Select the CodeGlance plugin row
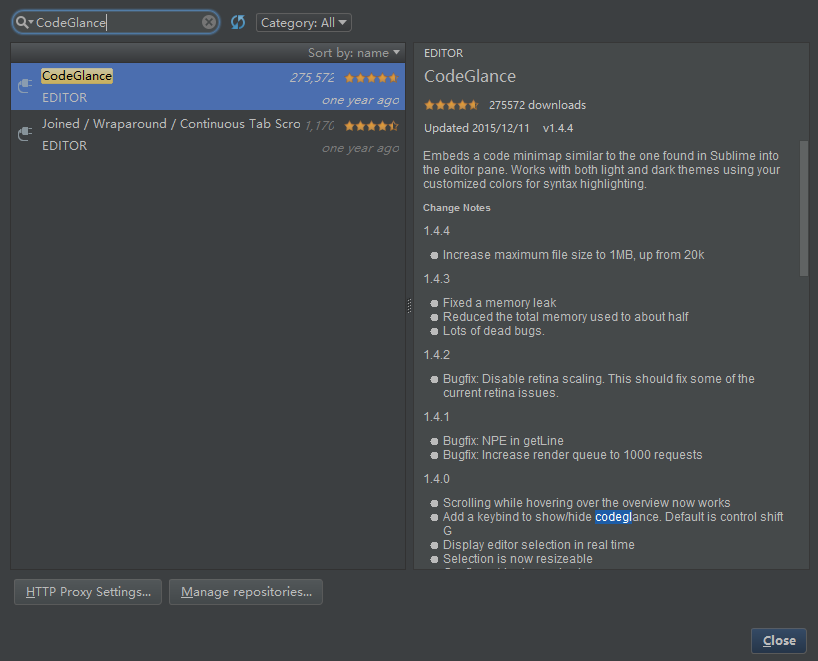Image resolution: width=818 pixels, height=661 pixels. coord(208,87)
